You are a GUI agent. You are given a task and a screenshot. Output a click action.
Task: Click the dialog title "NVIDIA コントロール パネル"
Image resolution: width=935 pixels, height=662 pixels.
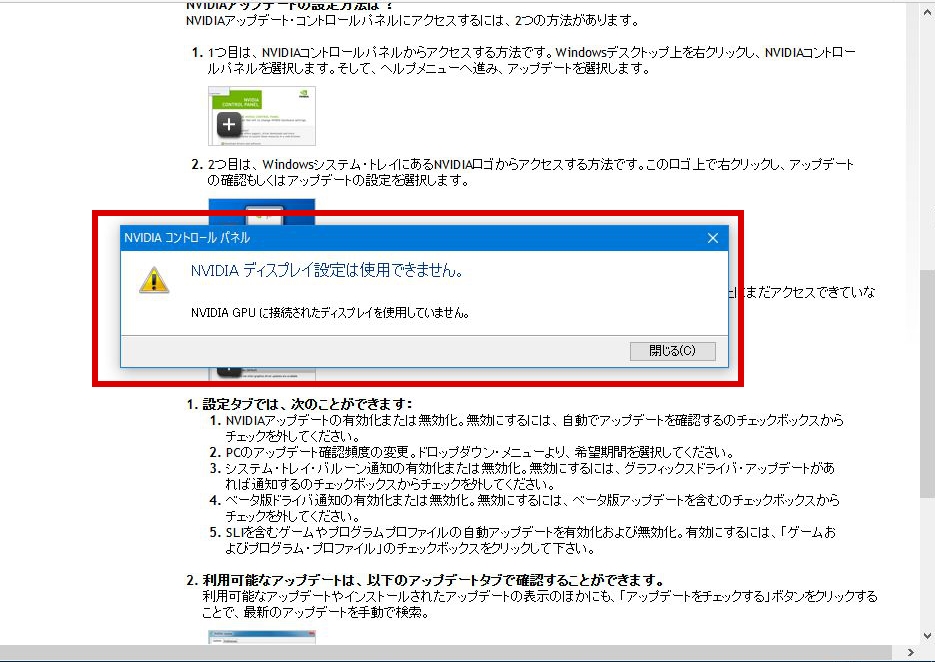(187, 238)
